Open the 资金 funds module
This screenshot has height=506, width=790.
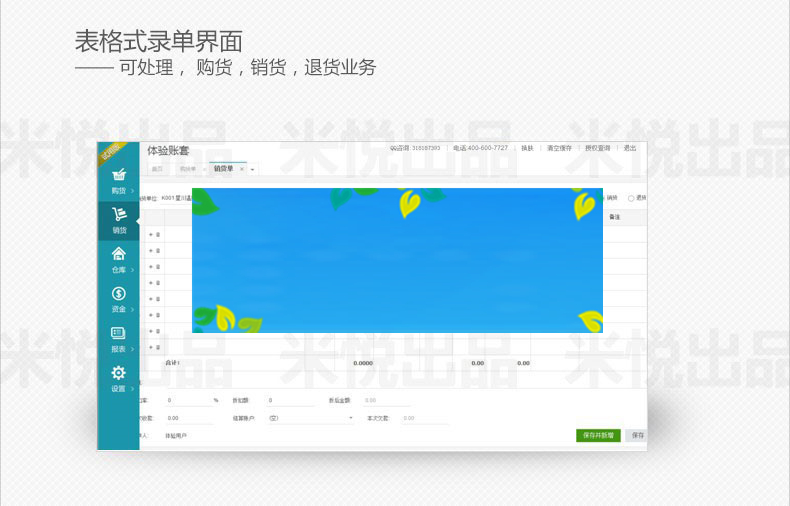tap(118, 299)
